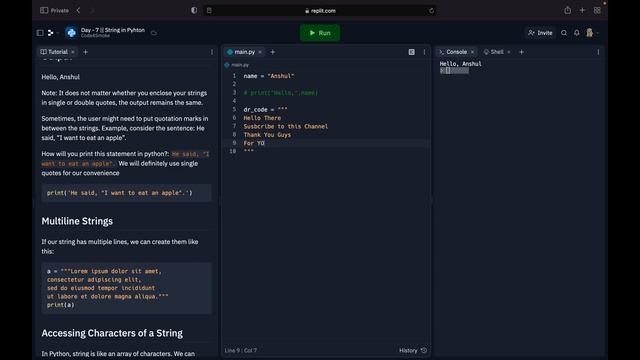Click the privacy shield icon

point(194,10)
